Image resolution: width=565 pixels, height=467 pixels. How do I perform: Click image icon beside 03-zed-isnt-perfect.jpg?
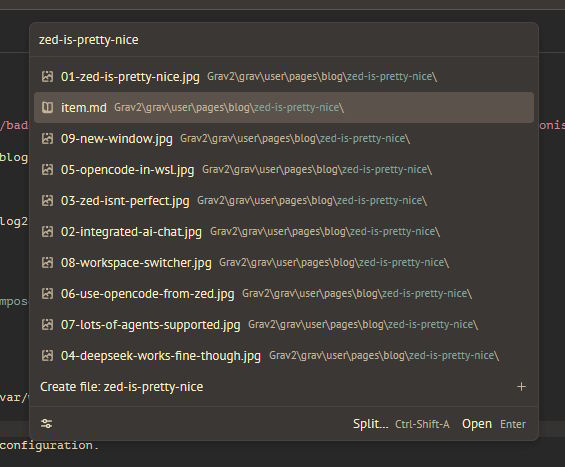(x=47, y=200)
